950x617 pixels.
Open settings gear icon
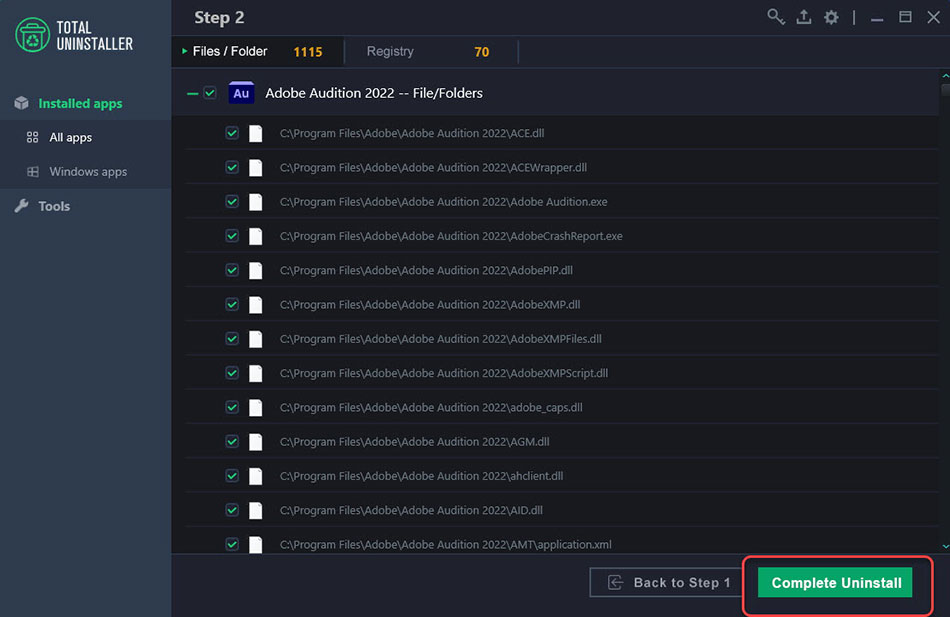point(831,17)
